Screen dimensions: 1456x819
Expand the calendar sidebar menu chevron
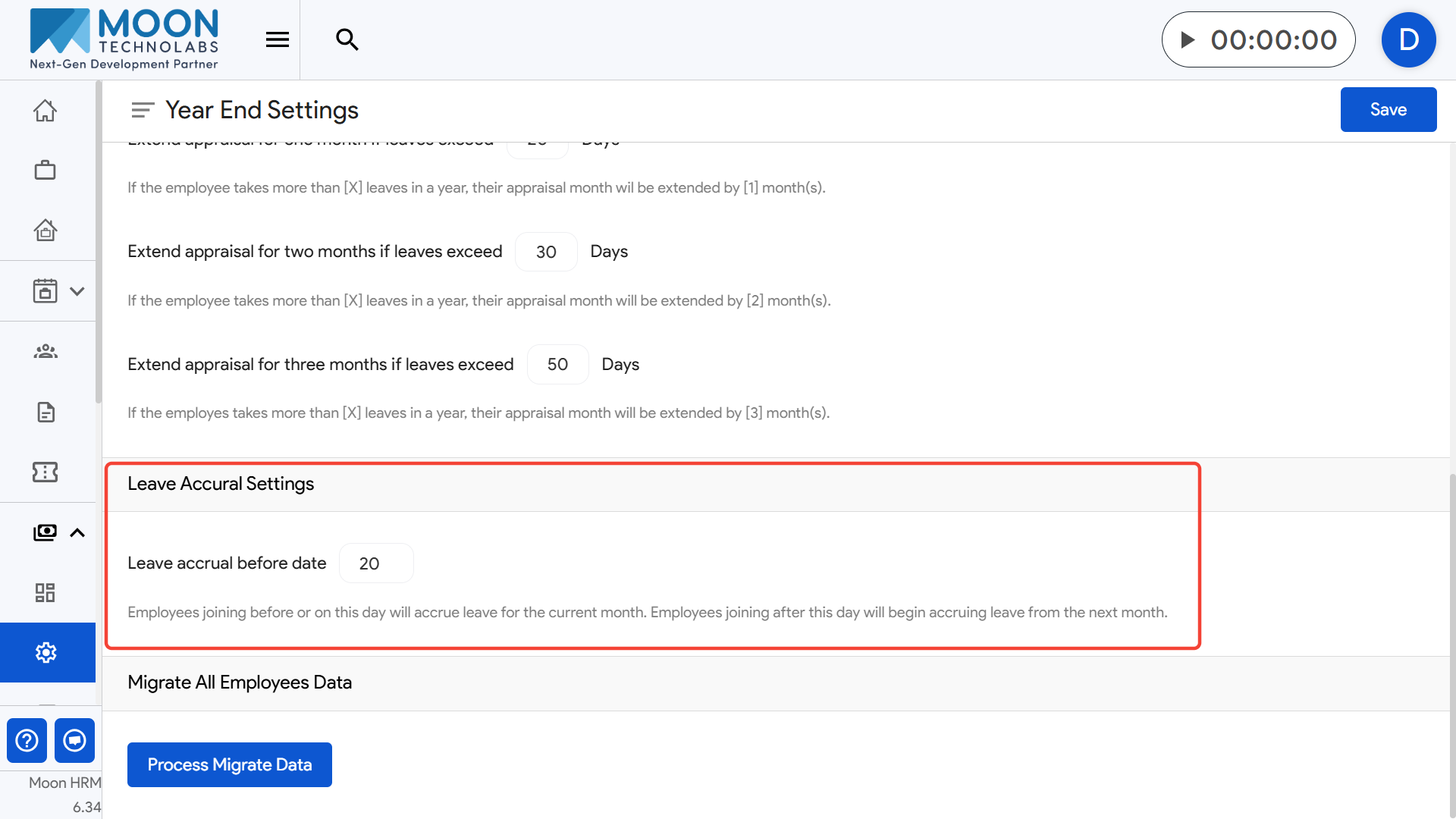click(x=77, y=291)
